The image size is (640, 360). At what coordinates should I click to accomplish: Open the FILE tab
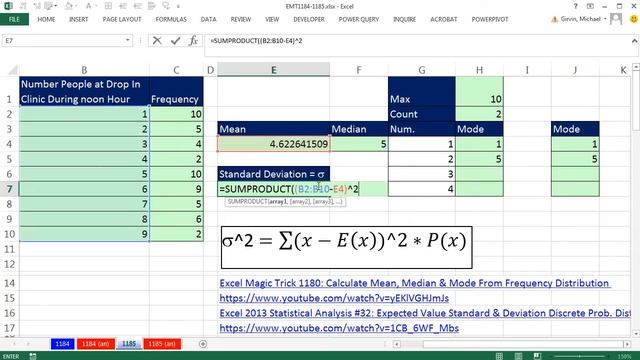coord(14,19)
